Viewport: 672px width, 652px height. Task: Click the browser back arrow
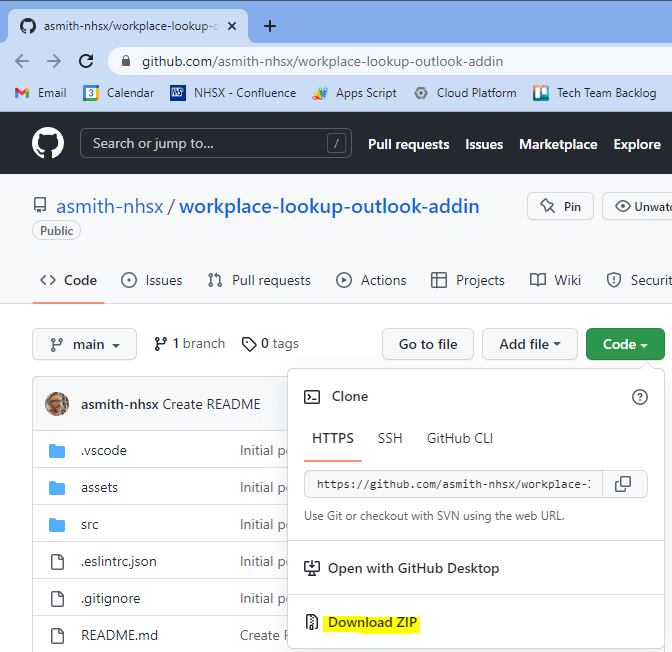[x=22, y=61]
